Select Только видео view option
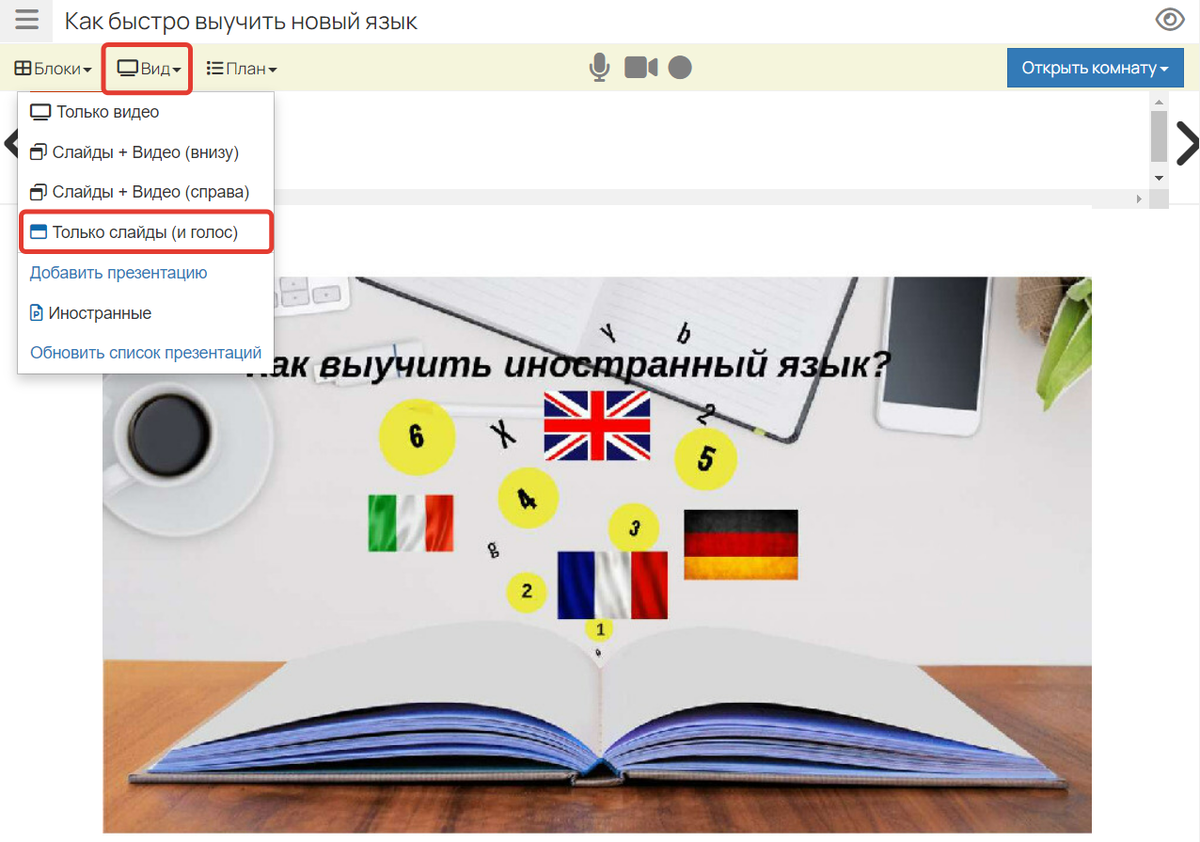Image resolution: width=1200 pixels, height=842 pixels. 107,112
